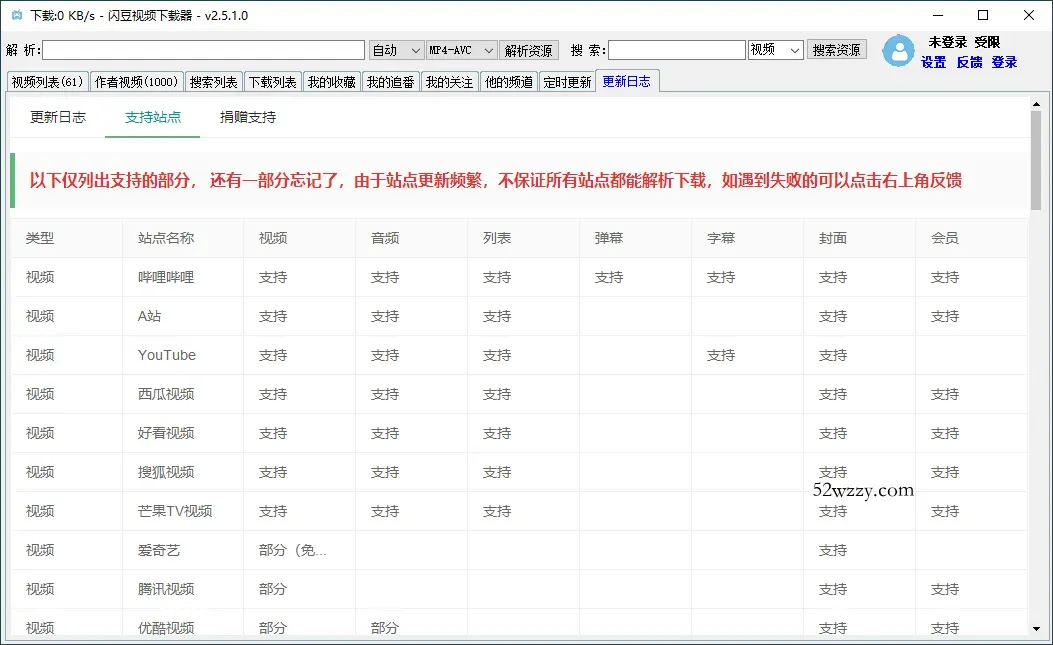Open the 设置 link
This screenshot has width=1053, height=645.
pos(933,62)
